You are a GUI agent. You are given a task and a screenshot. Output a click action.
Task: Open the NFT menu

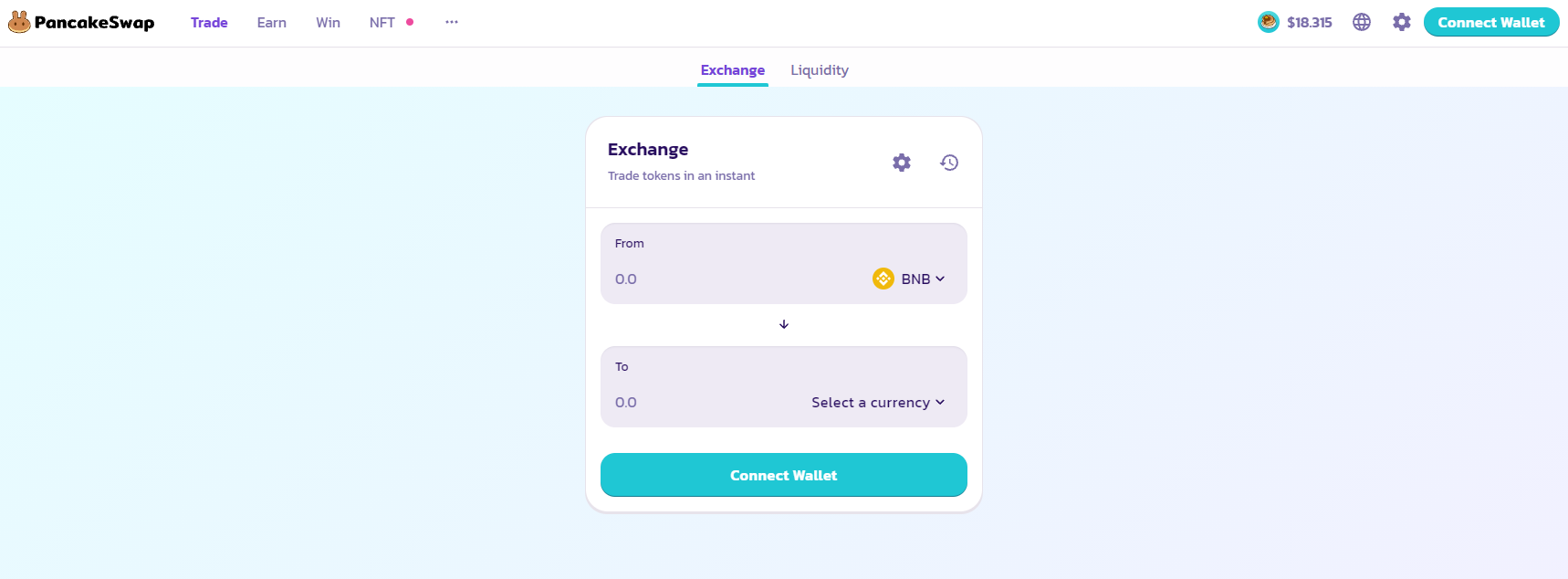pos(382,23)
